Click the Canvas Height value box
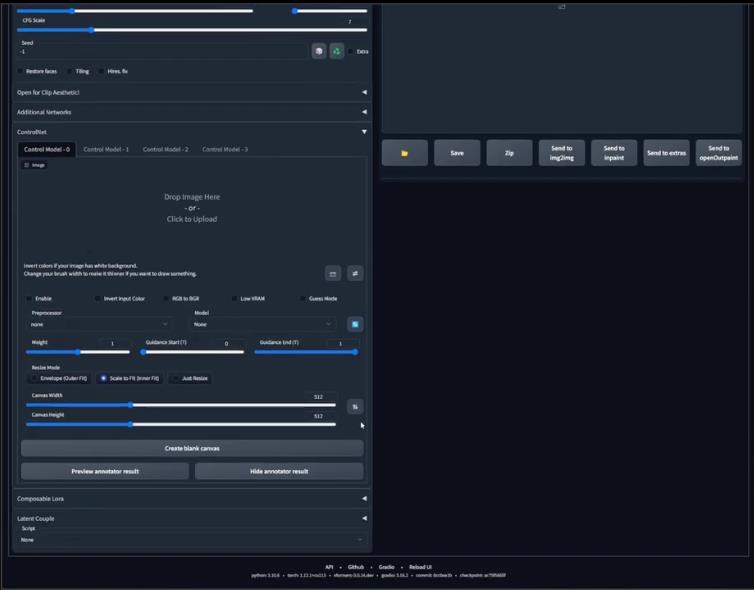754x590 pixels. (319, 416)
